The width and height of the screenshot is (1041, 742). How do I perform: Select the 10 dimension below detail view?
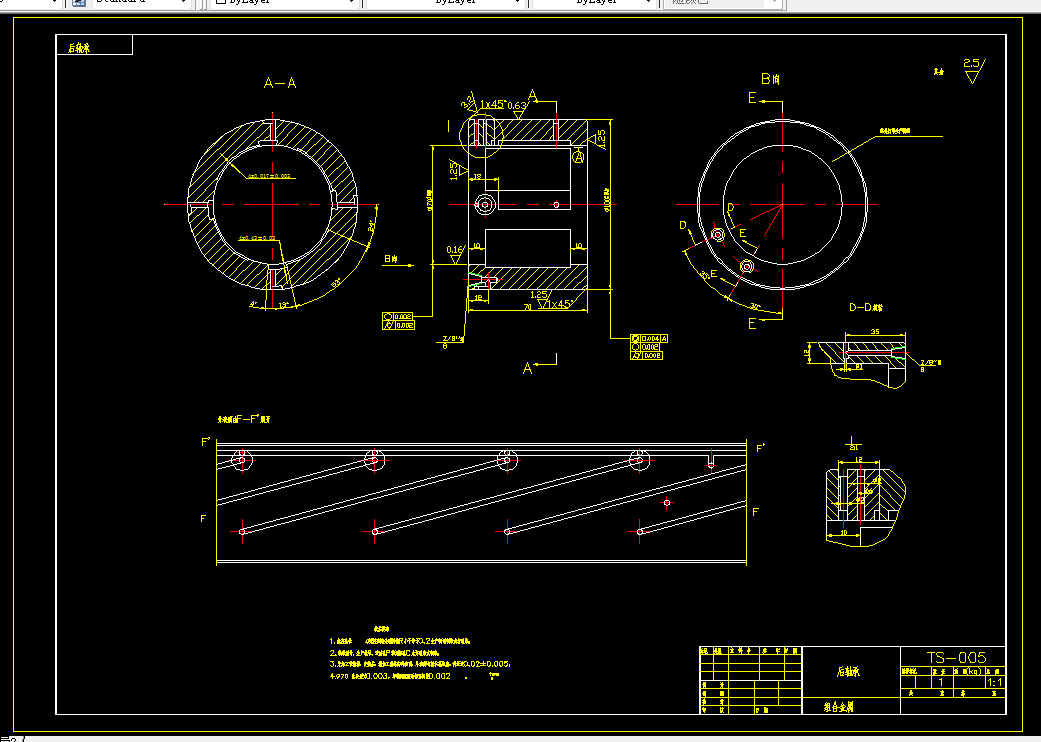(844, 532)
